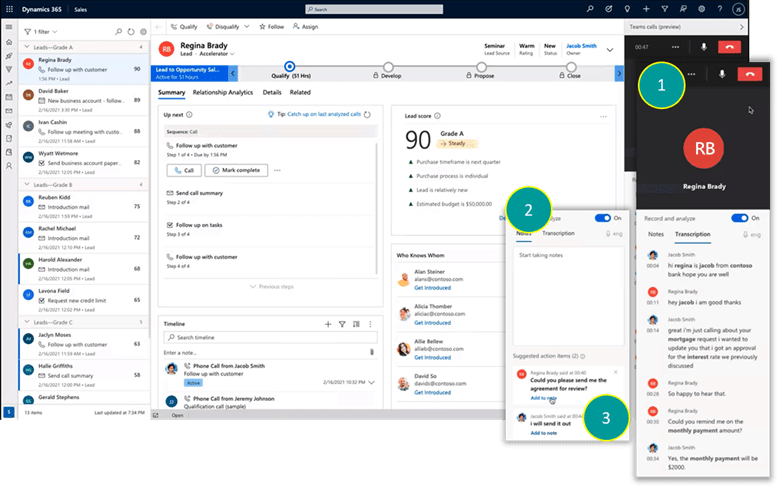This screenshot has height=489, width=780.
Task: Toggle Record and analyze switch in middle notes panel
Action: point(602,218)
